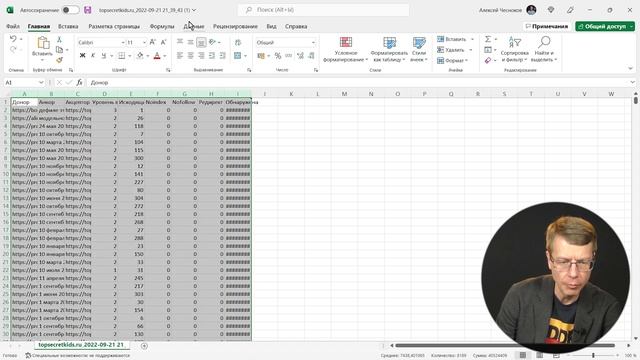Toggle middle vertical alignment
Image resolution: width=640 pixels, height=360 pixels.
pyautogui.click(x=191, y=42)
